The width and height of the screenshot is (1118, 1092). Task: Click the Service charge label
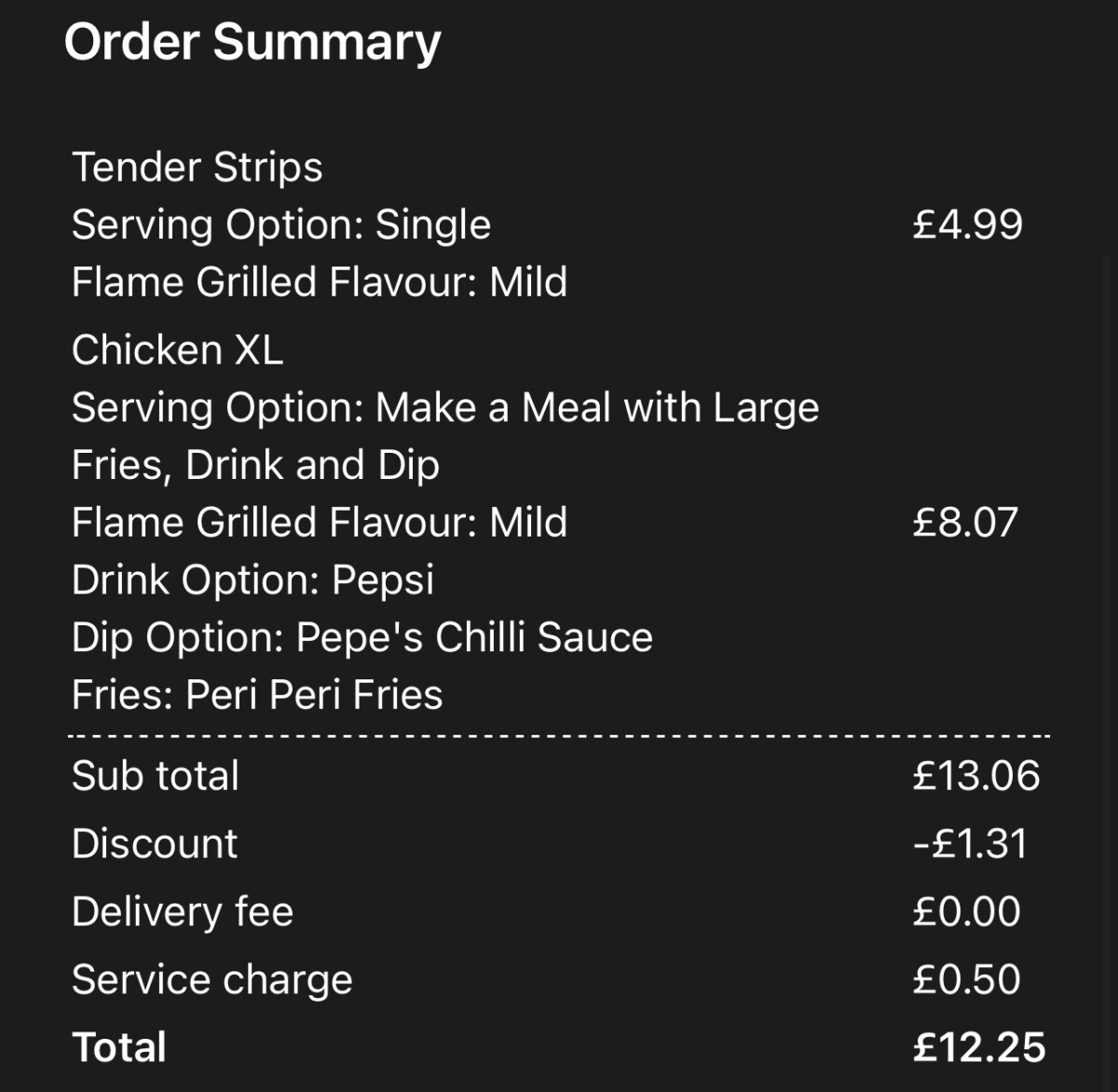click(211, 980)
